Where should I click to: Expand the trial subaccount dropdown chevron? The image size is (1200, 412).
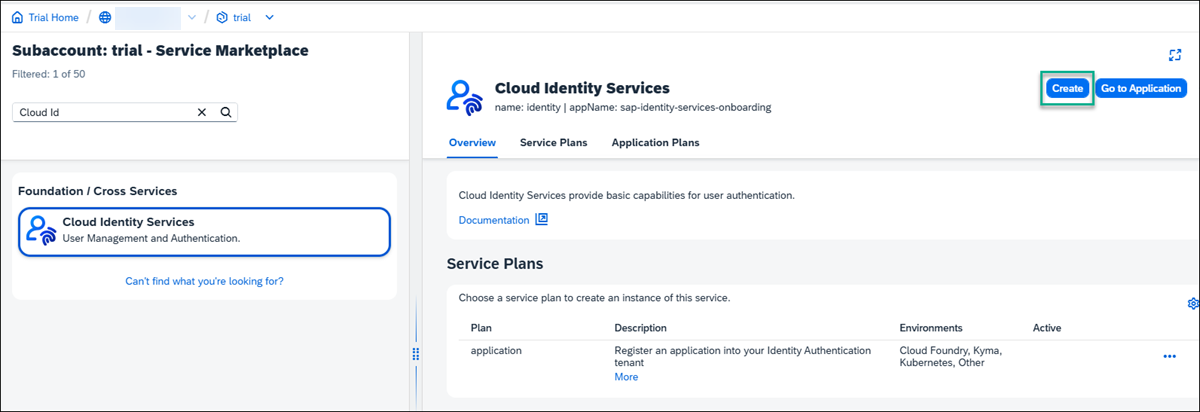pyautogui.click(x=269, y=17)
